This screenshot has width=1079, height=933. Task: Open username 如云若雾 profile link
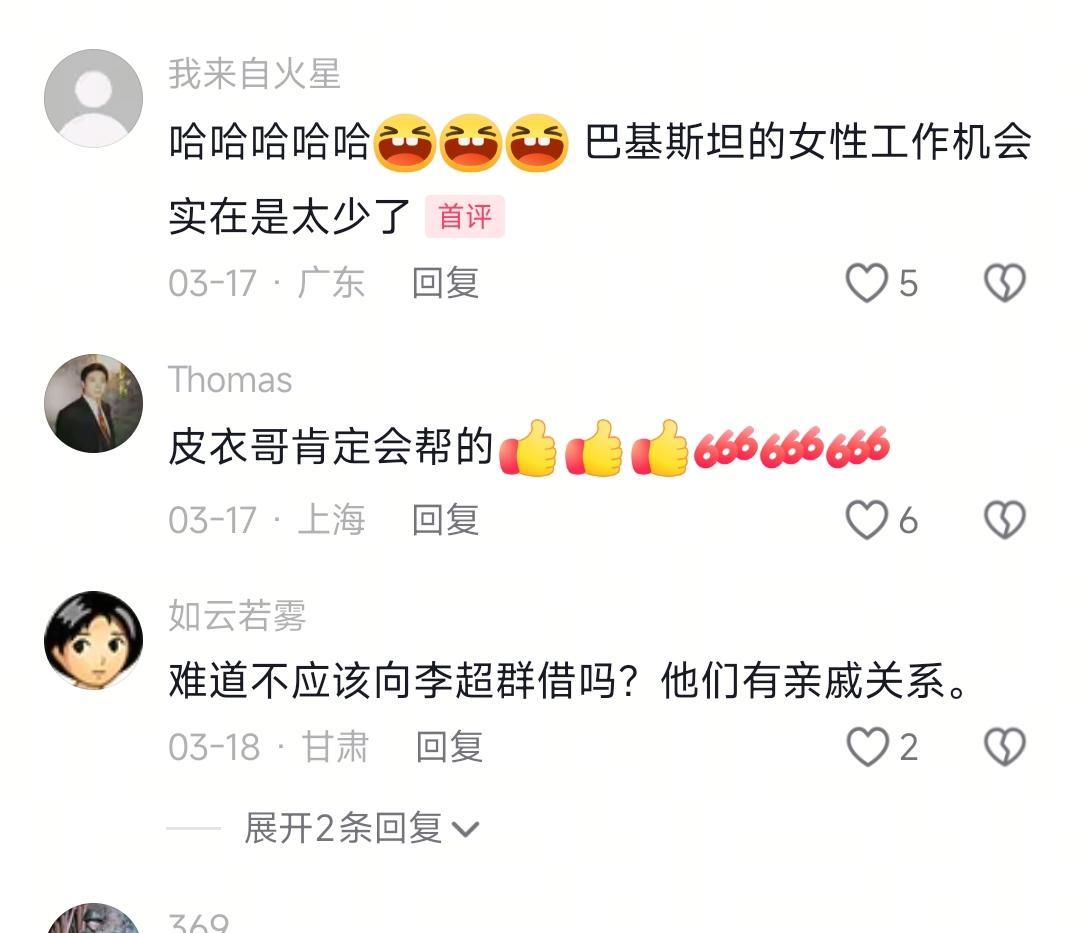(237, 616)
